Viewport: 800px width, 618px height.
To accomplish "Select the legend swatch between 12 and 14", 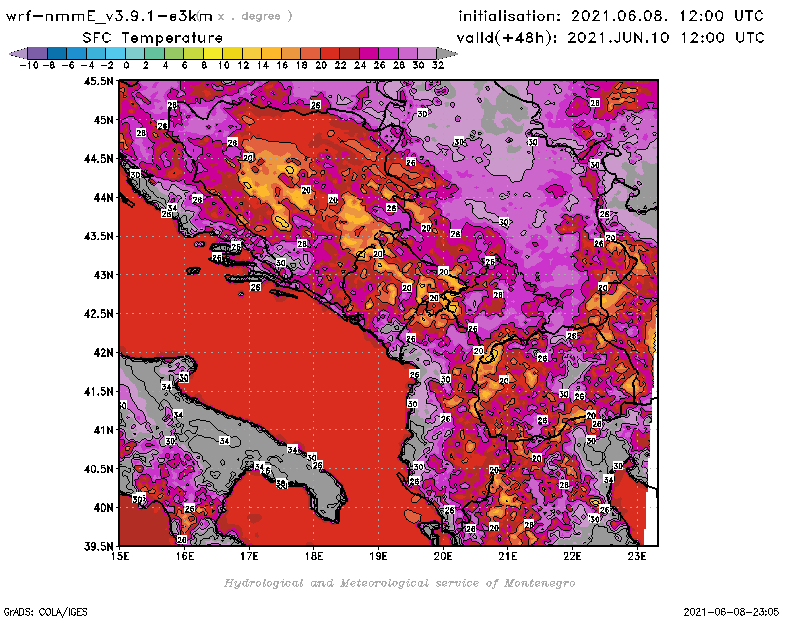I will pos(252,53).
